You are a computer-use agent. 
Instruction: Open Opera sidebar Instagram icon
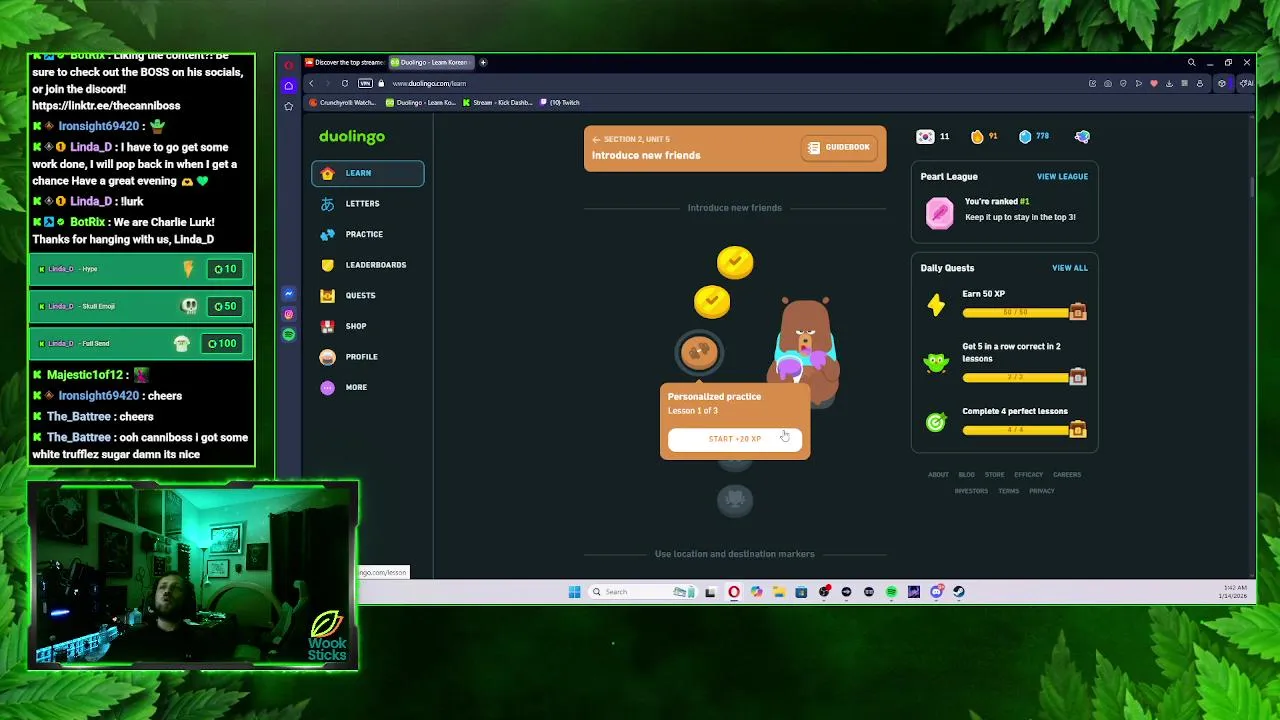pyautogui.click(x=288, y=314)
